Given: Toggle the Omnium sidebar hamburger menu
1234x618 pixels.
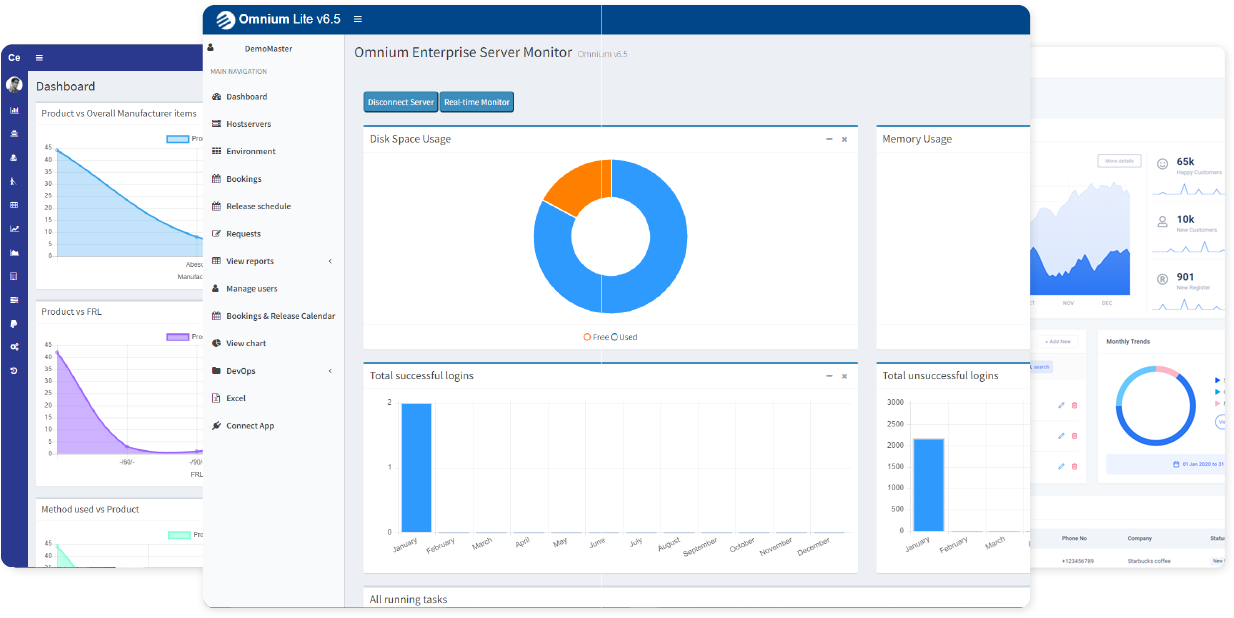Looking at the screenshot, I should pos(358,19).
